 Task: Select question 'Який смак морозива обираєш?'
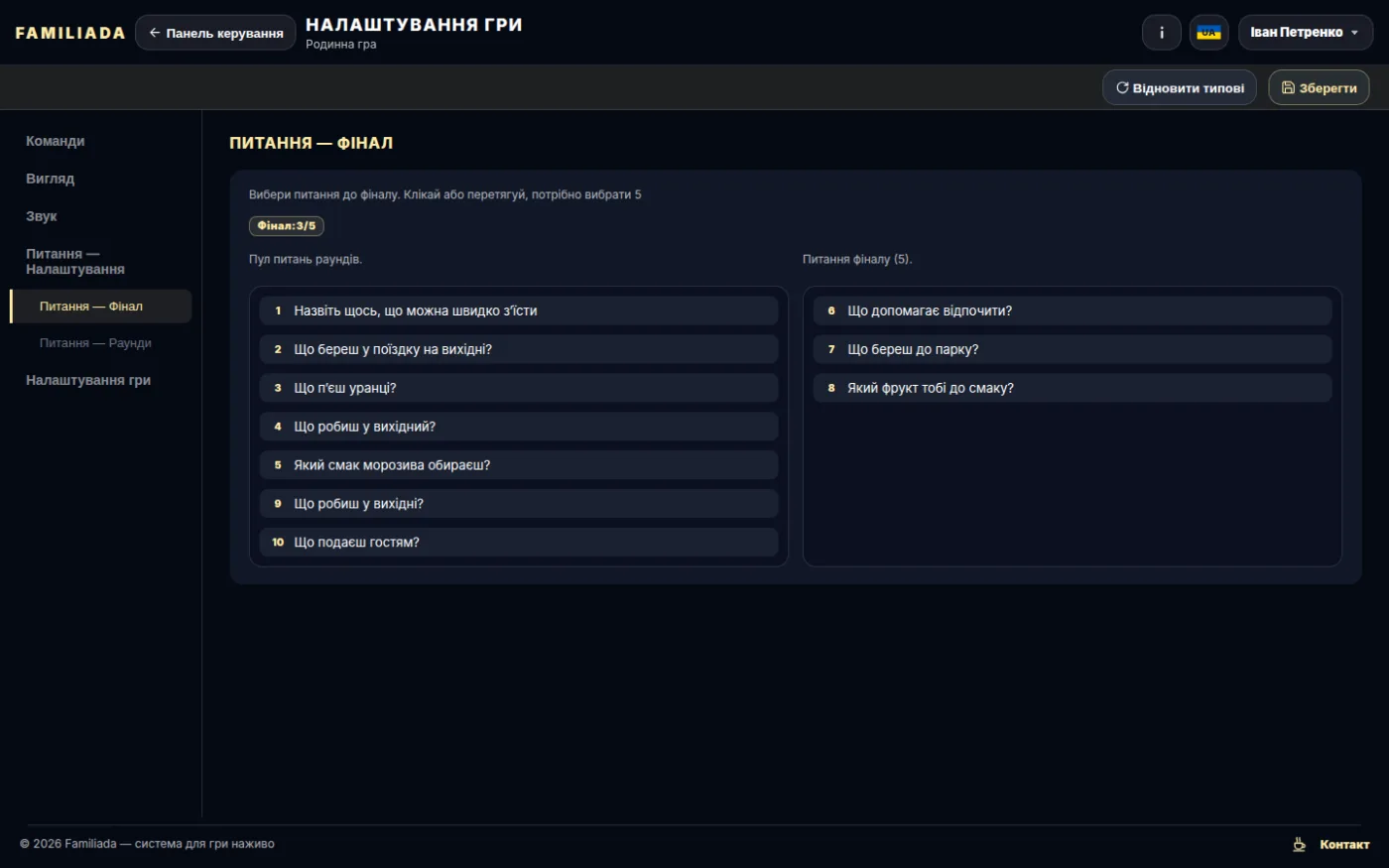tap(519, 465)
